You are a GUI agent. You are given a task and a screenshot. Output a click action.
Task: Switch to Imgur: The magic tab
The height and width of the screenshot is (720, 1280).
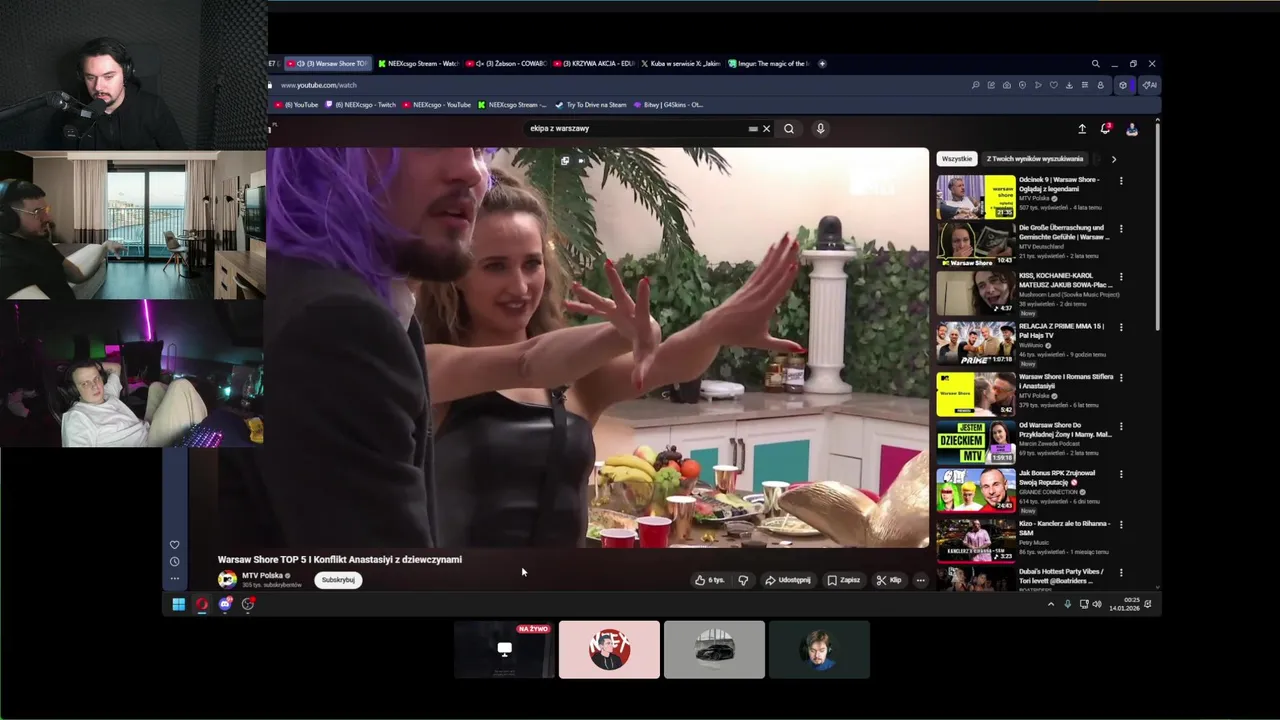click(768, 64)
